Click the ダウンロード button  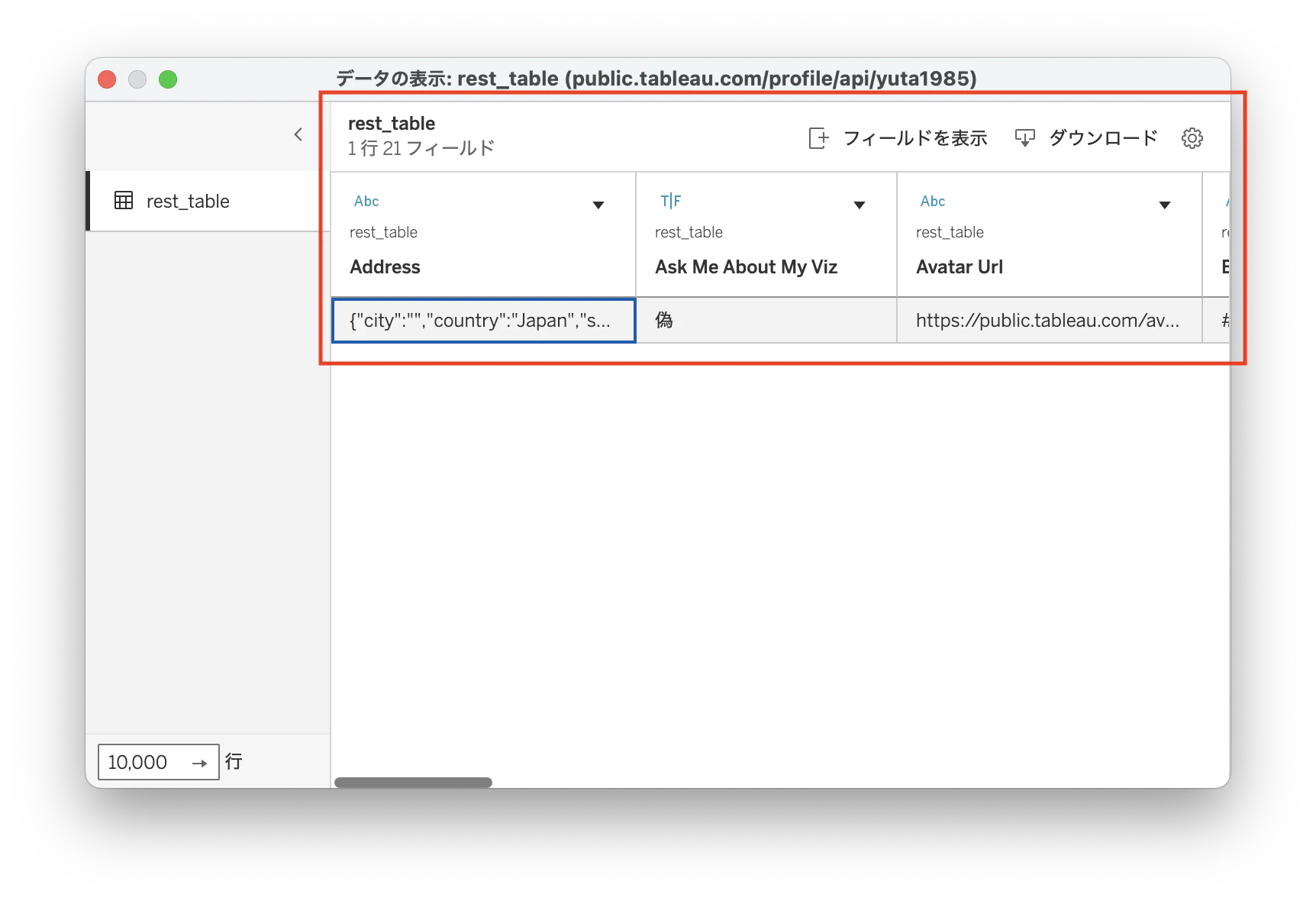tap(1086, 138)
